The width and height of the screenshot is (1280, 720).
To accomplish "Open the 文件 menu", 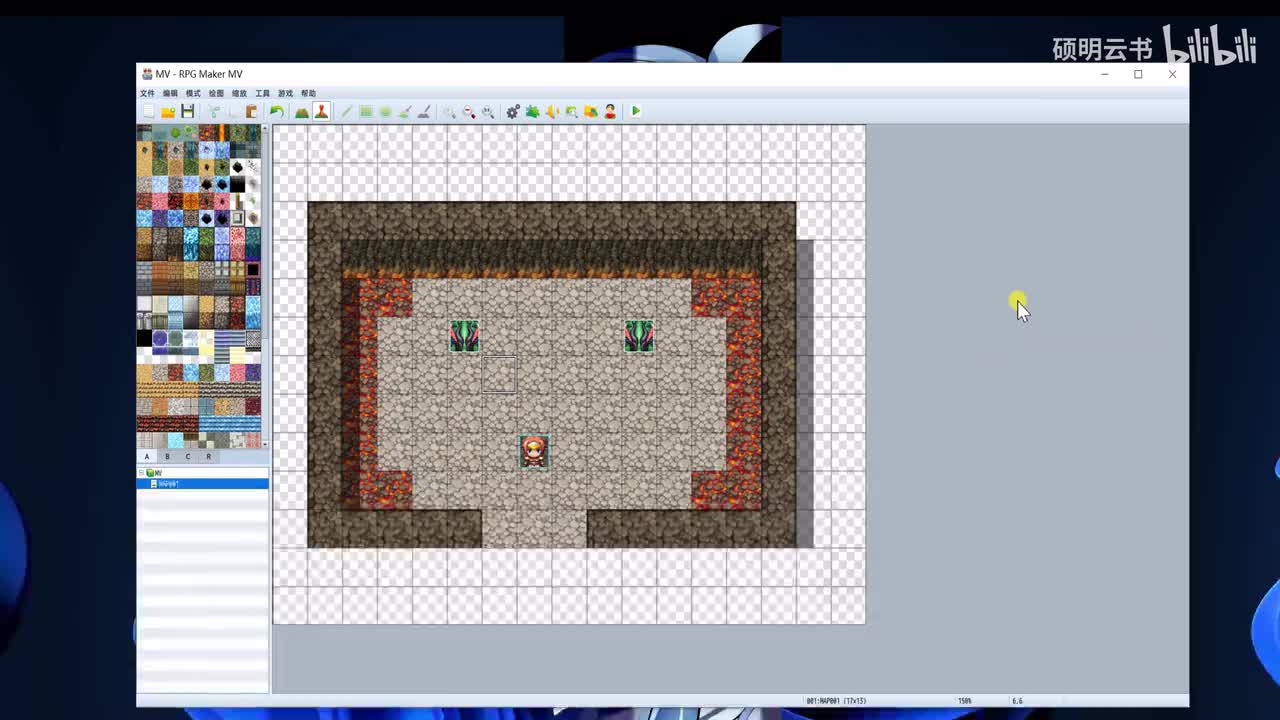I will [x=147, y=93].
